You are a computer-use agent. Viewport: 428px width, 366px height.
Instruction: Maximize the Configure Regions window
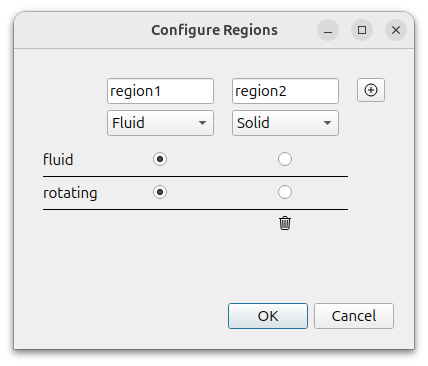tap(362, 30)
